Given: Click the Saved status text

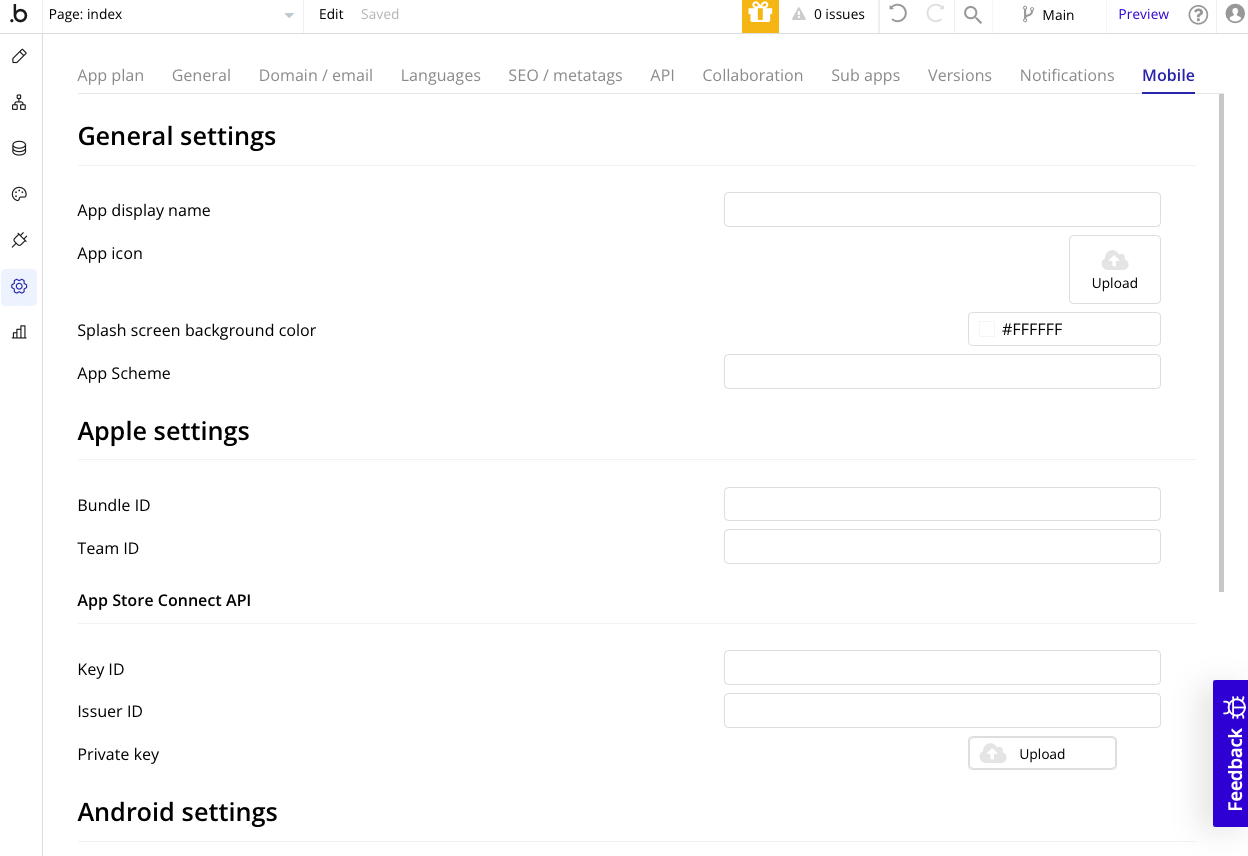Looking at the screenshot, I should click(380, 14).
